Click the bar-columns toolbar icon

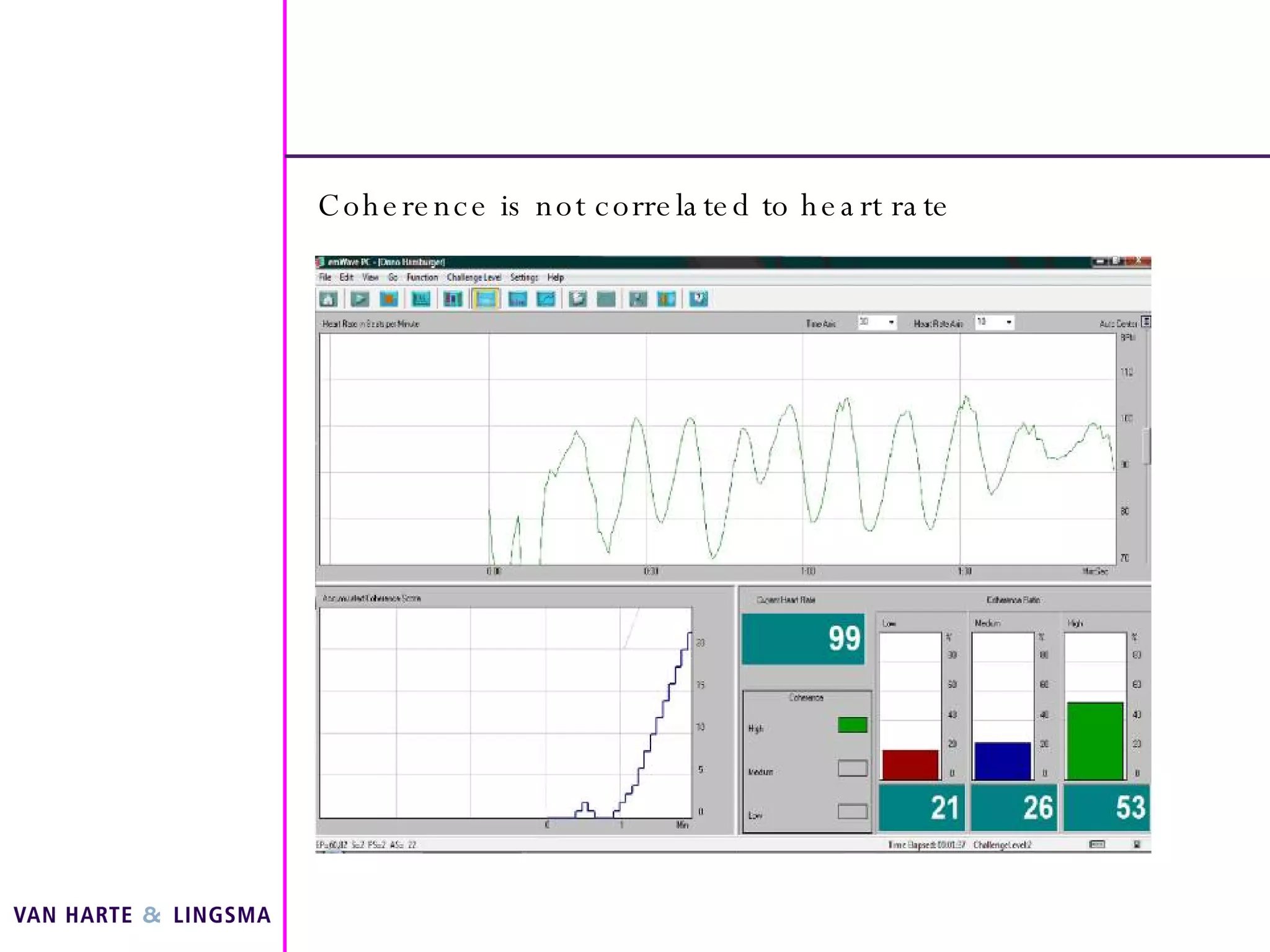click(x=453, y=299)
